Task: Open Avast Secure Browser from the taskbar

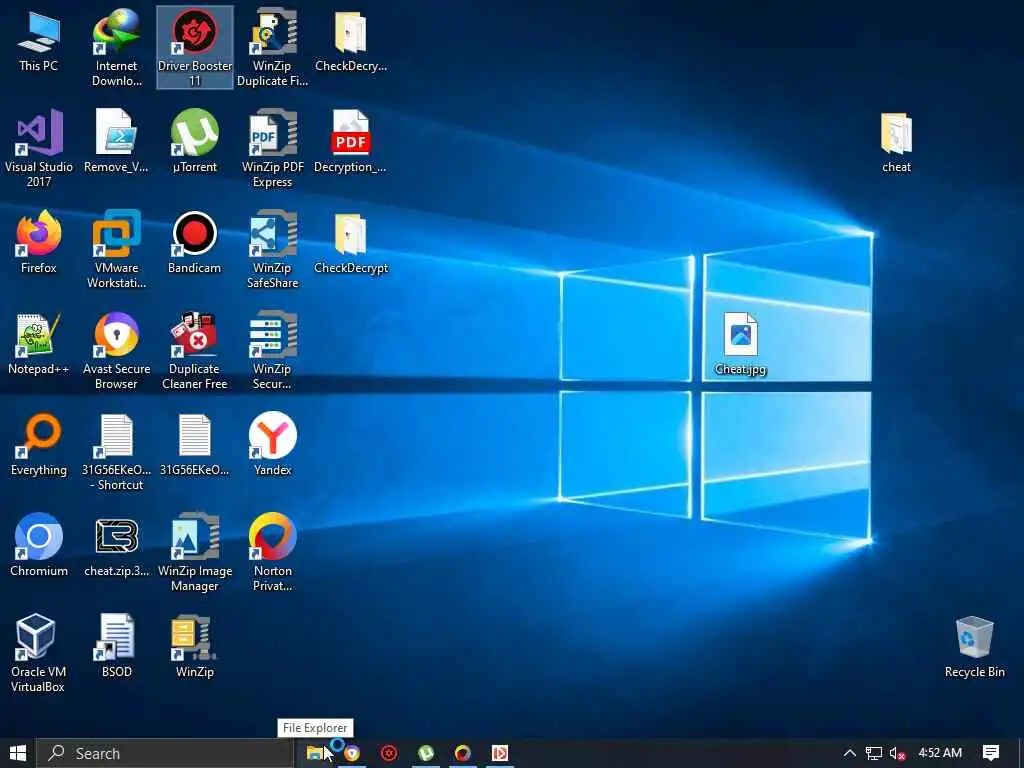Action: 352,753
